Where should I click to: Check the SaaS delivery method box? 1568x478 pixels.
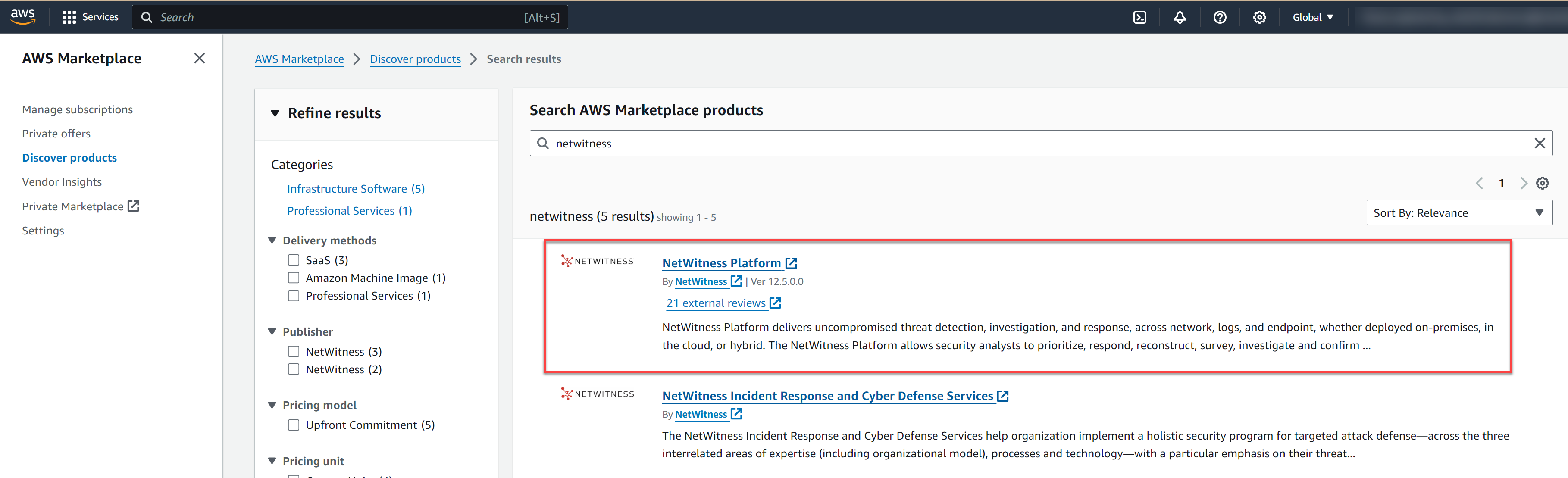[294, 260]
